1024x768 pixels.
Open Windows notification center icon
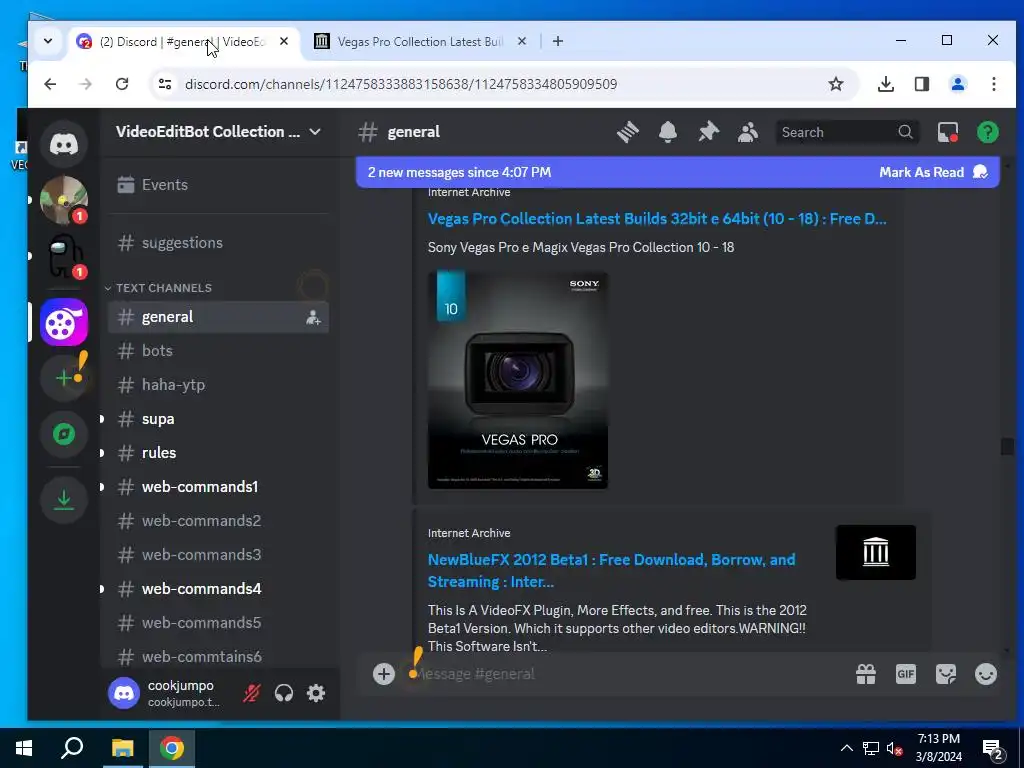993,750
